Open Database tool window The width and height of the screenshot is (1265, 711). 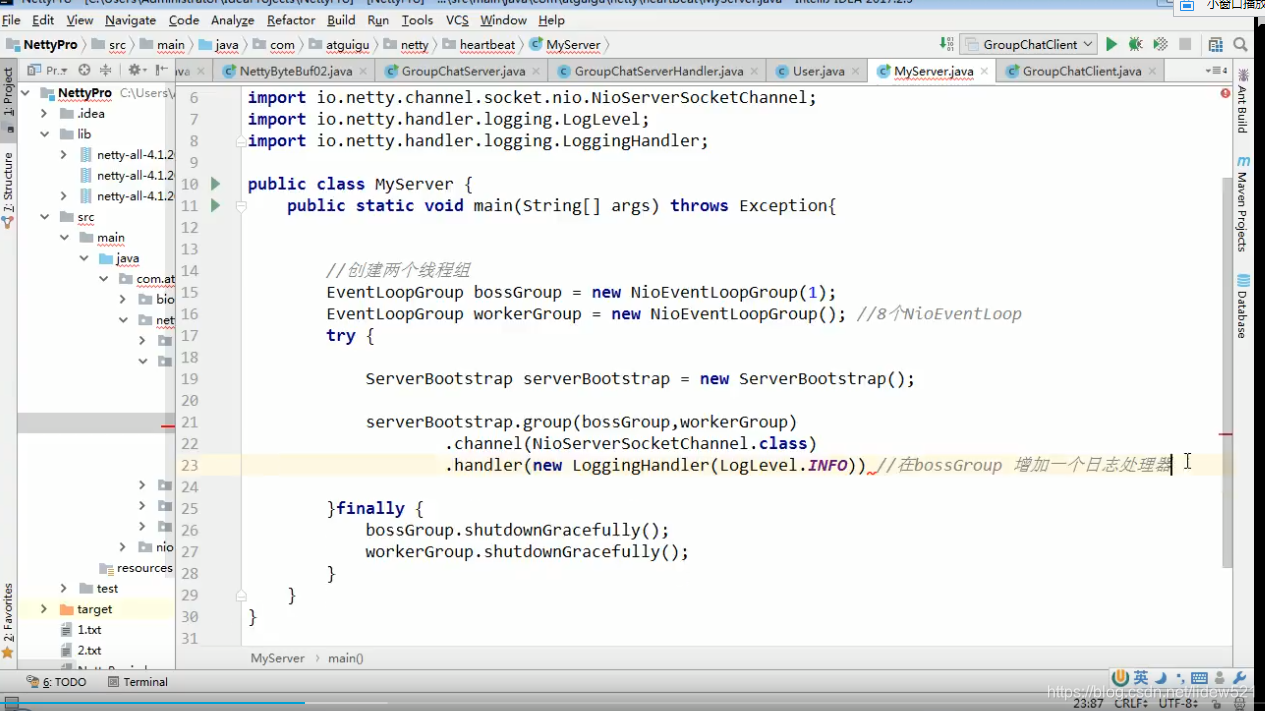1243,306
